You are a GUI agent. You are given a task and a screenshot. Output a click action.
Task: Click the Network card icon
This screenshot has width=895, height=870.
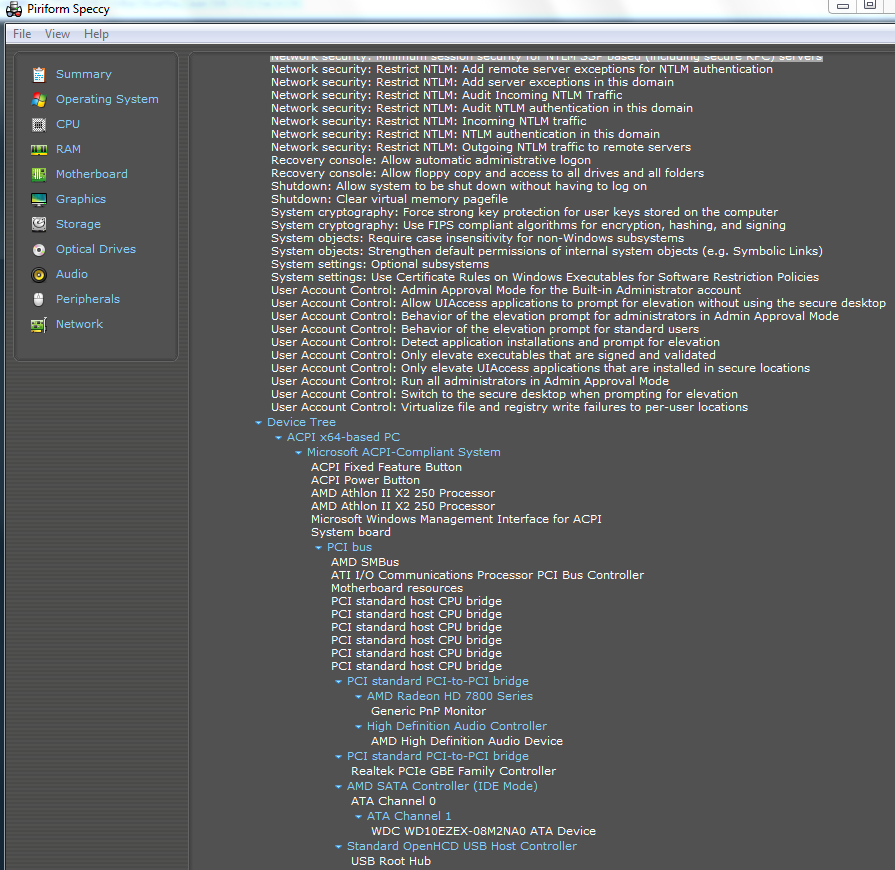(x=39, y=325)
